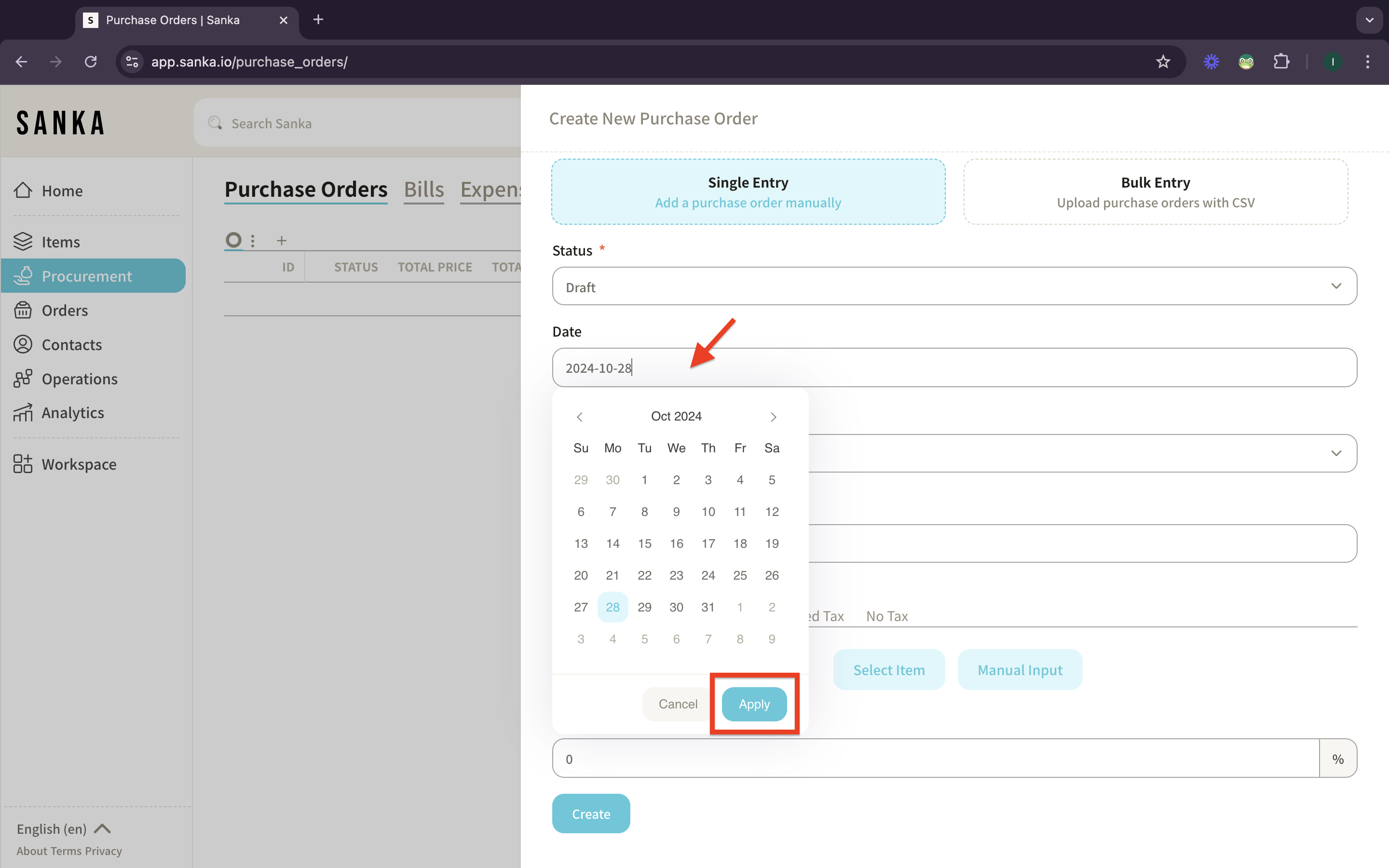Switch to the Bills tab
Viewport: 1389px width, 868px height.
click(423, 190)
